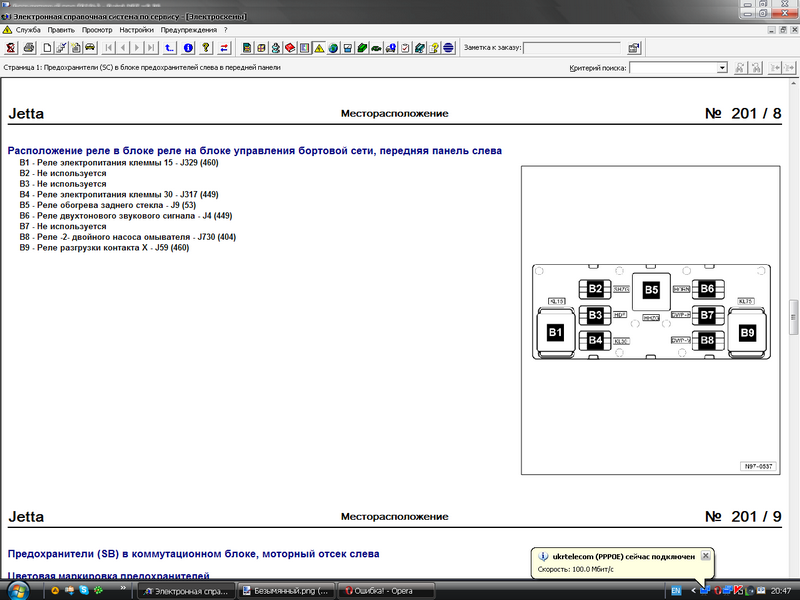Switch to the Безымянный.png taskbar window

[287, 591]
